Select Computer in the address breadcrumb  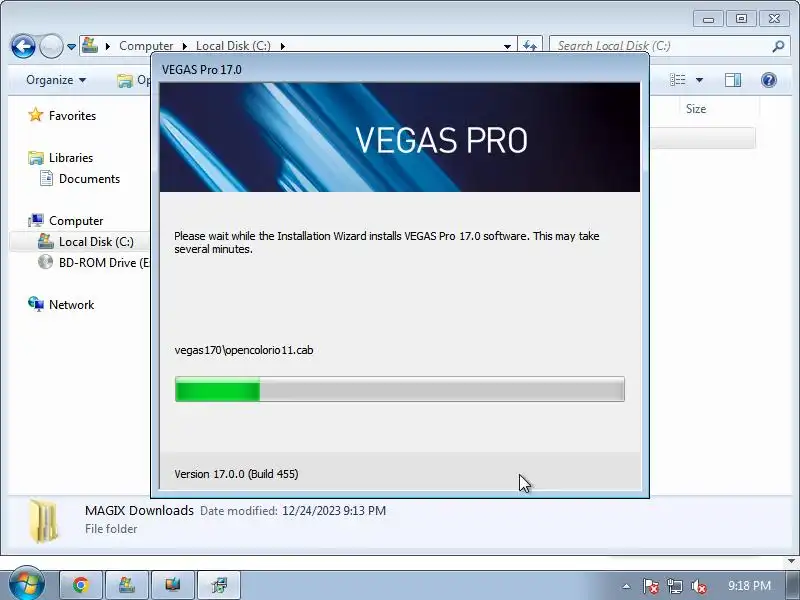point(146,46)
